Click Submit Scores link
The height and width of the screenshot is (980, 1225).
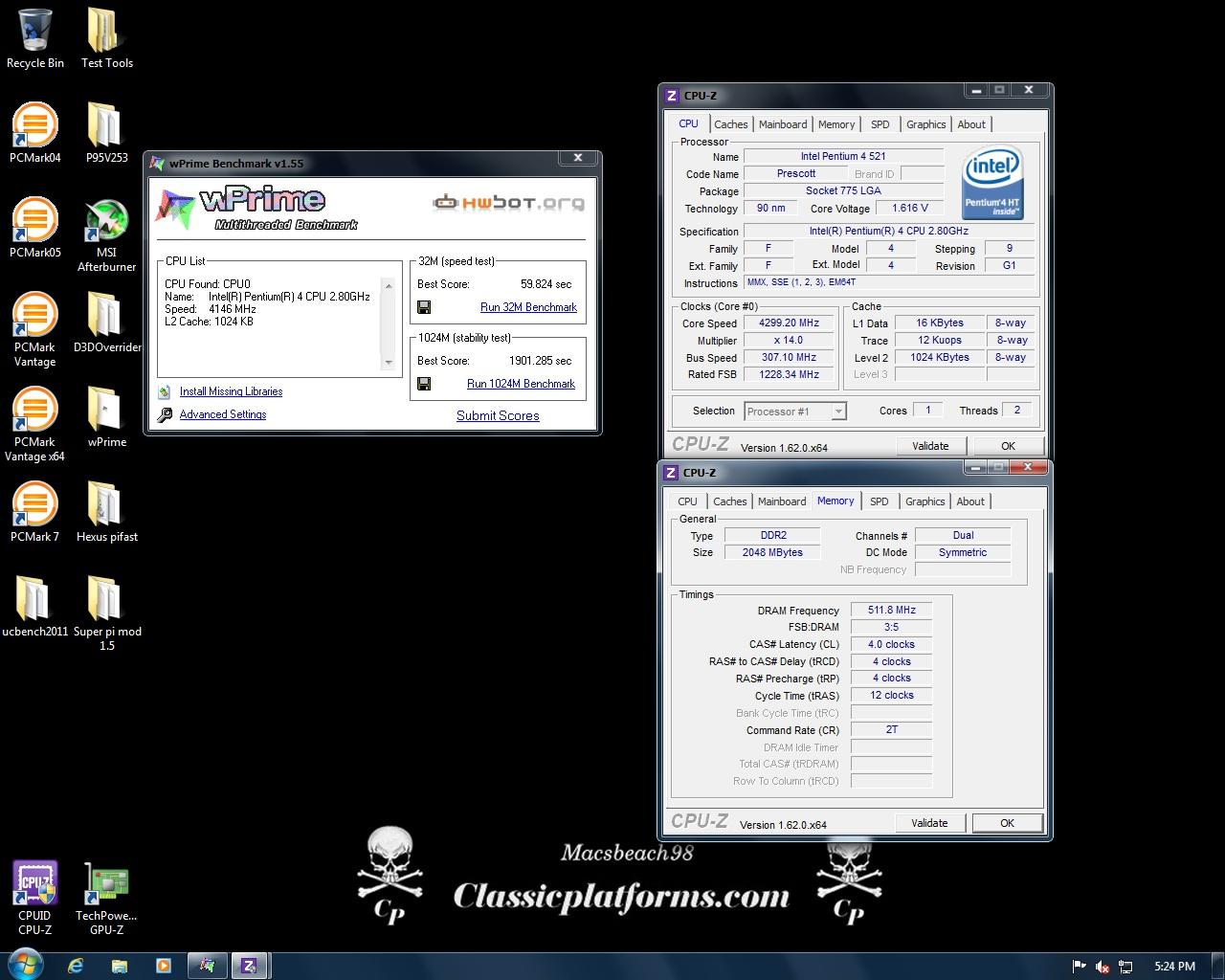click(x=498, y=415)
